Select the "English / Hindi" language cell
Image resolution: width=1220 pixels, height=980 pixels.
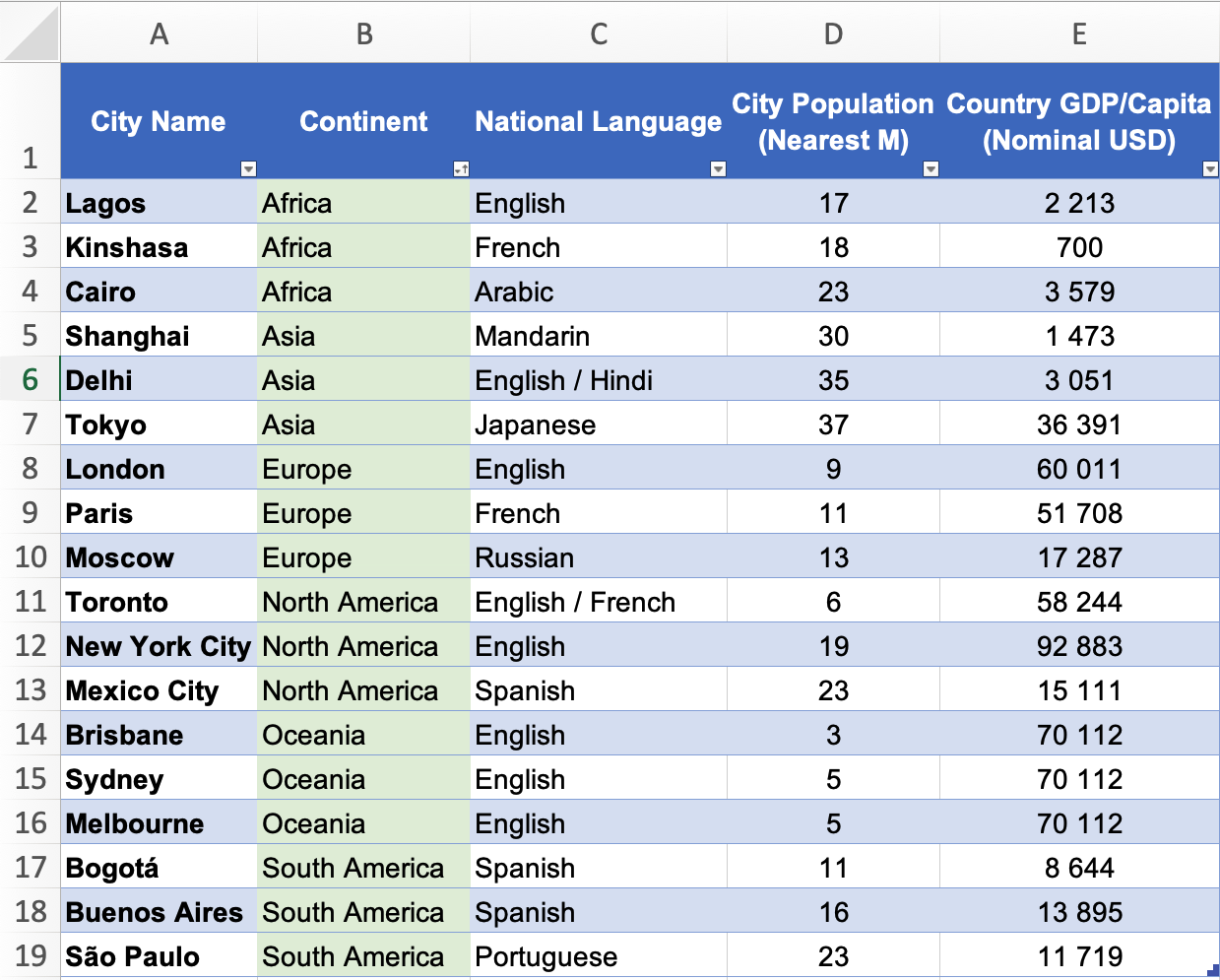click(563, 381)
